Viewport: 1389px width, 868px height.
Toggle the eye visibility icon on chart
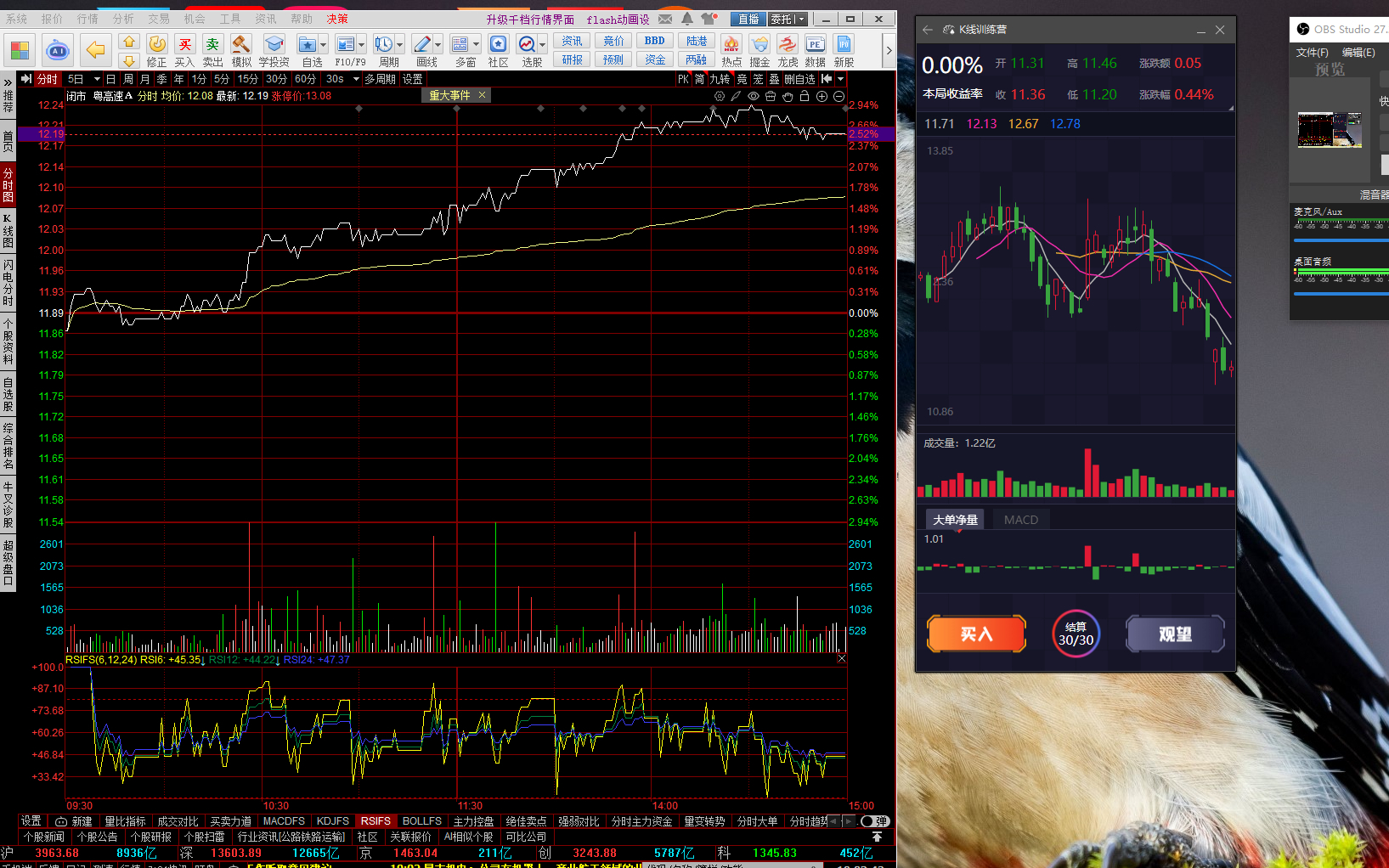point(753,96)
